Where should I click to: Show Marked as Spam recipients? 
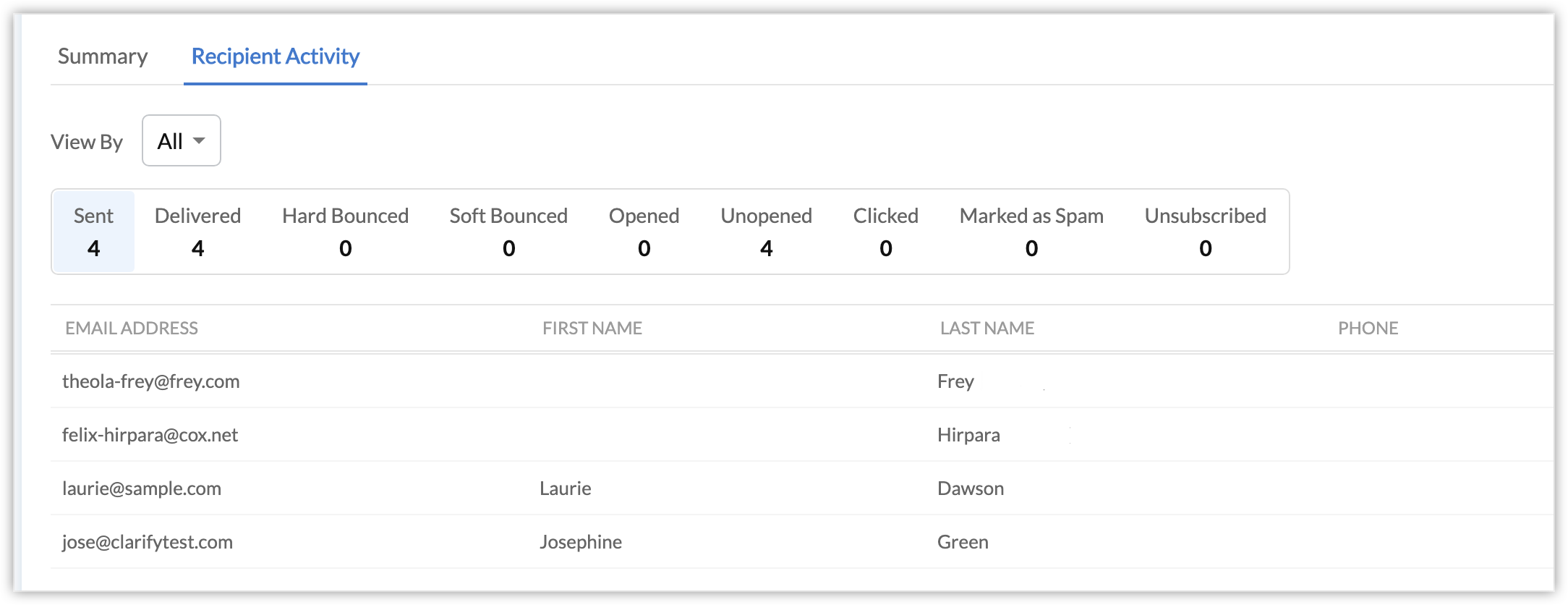pos(1031,232)
